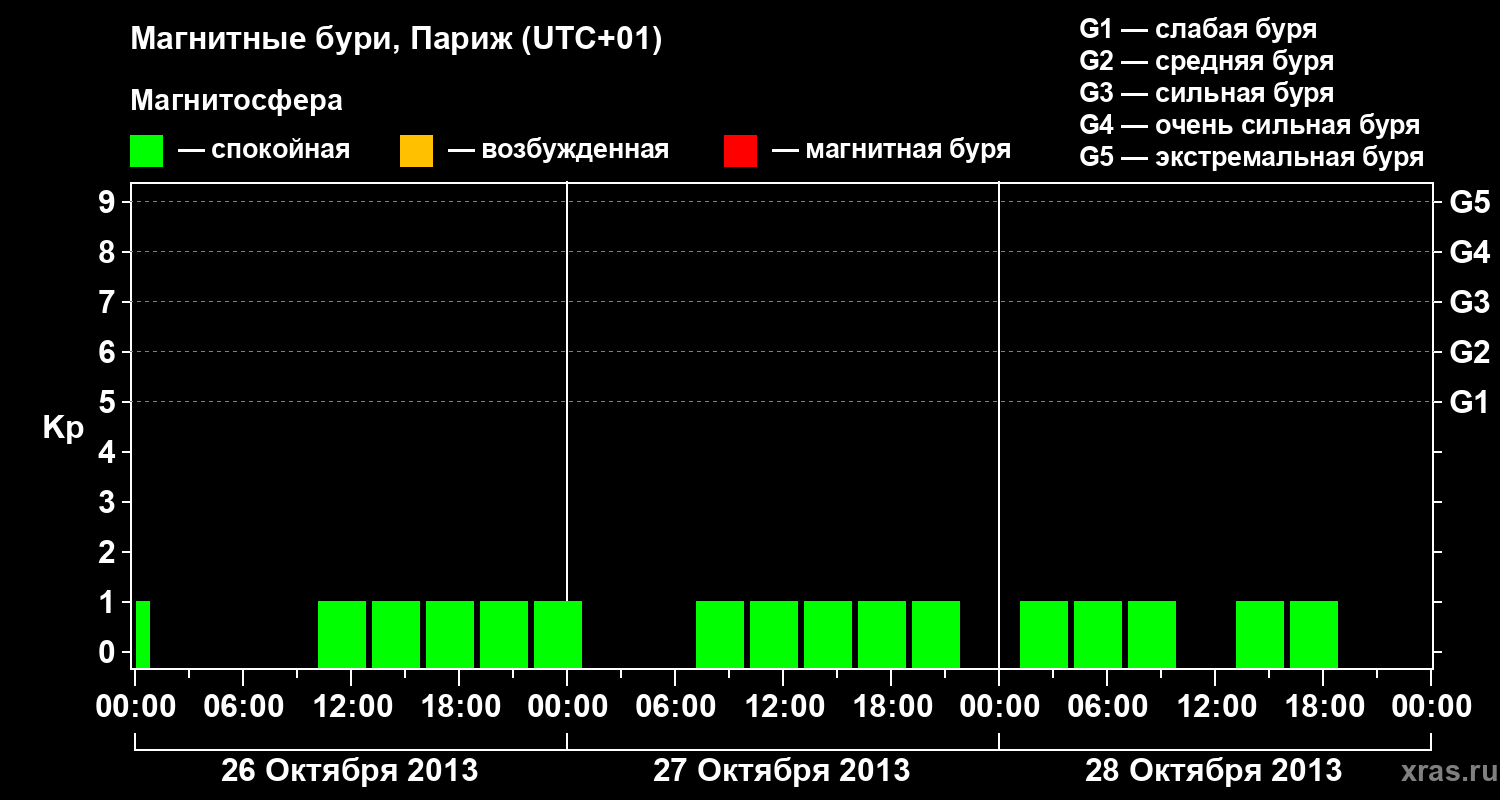
Task: Click the 'G5' label on right axis
Action: [1469, 202]
